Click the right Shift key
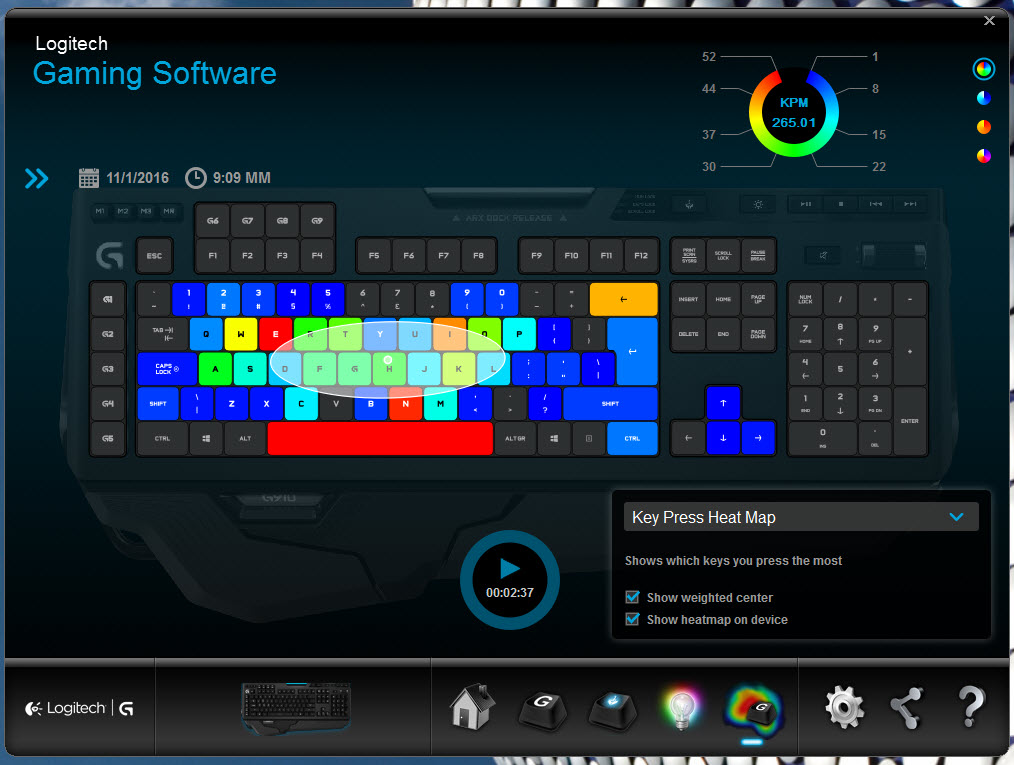The image size is (1014, 765). pos(610,404)
